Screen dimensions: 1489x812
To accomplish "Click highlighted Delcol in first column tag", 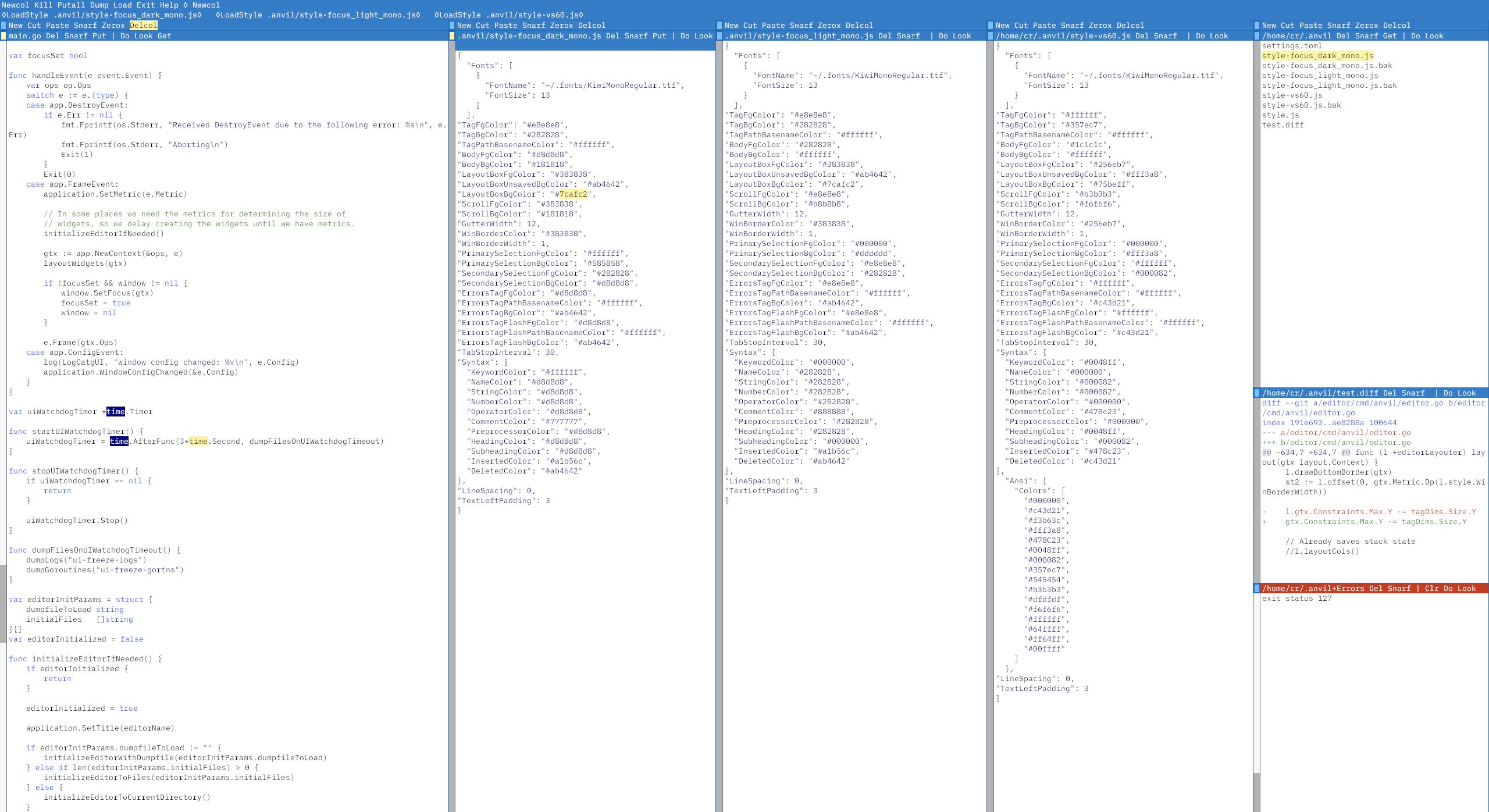I will coord(143,26).
